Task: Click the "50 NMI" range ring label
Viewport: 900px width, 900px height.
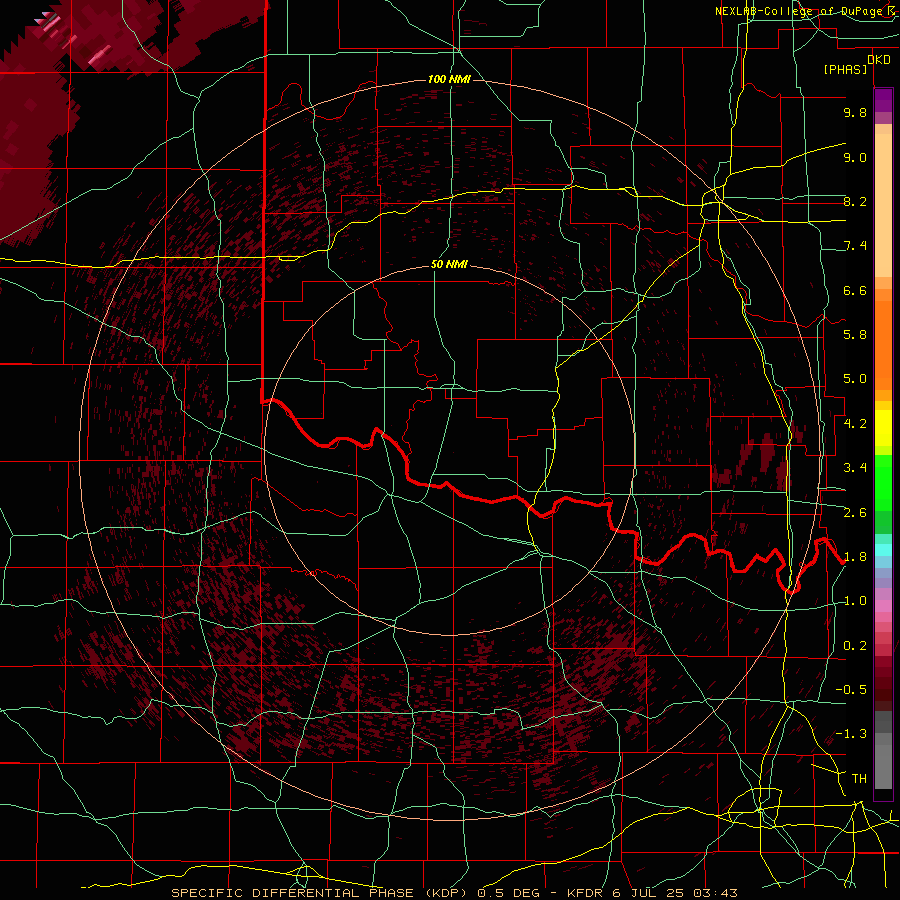Action: pos(449,265)
